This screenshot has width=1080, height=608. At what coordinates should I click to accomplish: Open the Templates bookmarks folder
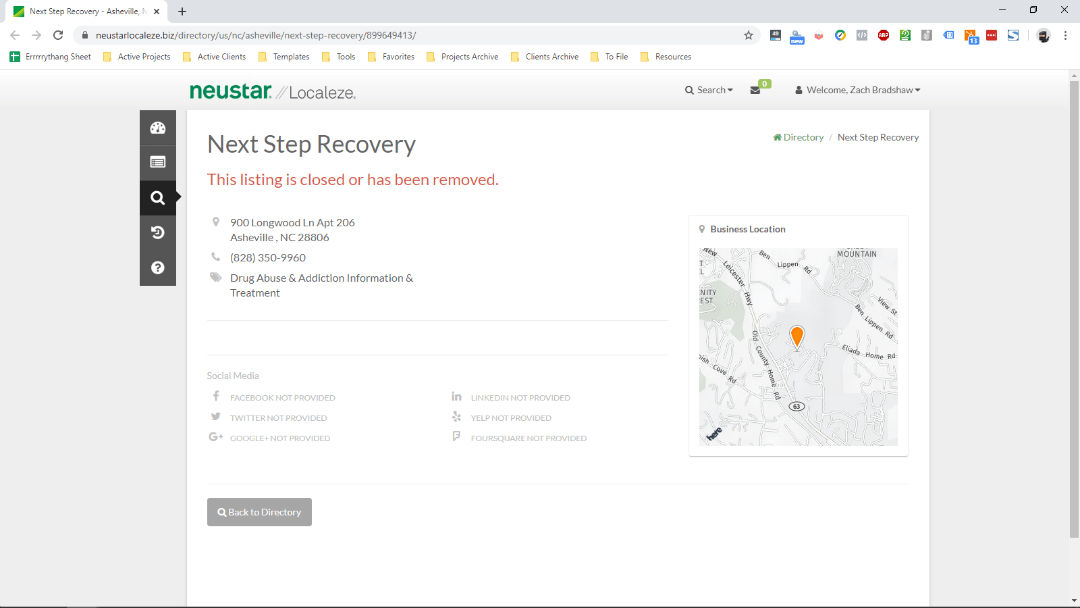284,56
